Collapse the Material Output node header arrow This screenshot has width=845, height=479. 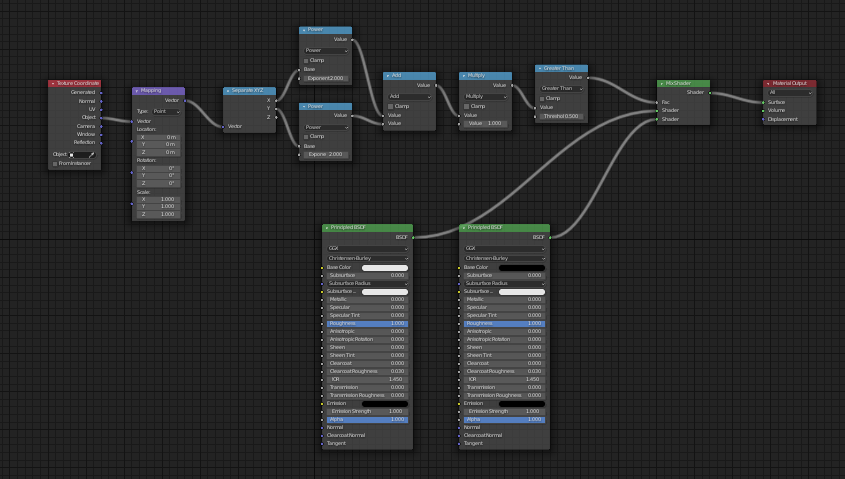[768, 84]
